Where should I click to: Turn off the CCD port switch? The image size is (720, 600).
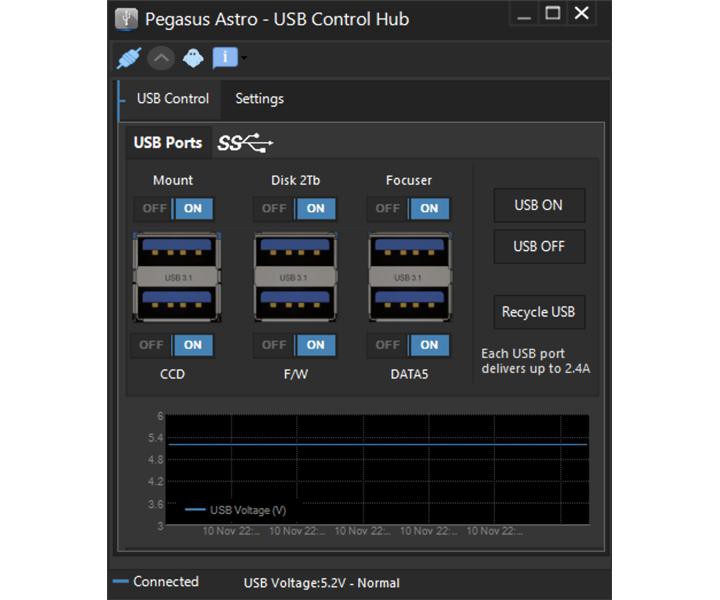click(152, 345)
